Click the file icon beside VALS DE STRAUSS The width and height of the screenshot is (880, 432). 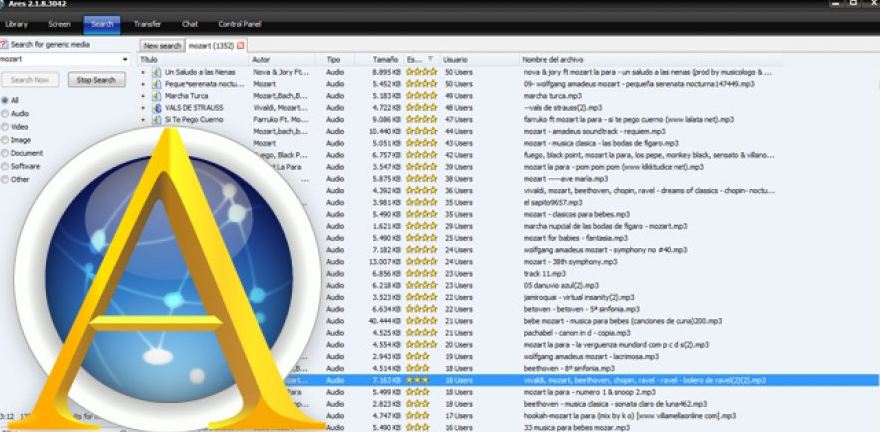click(x=157, y=108)
